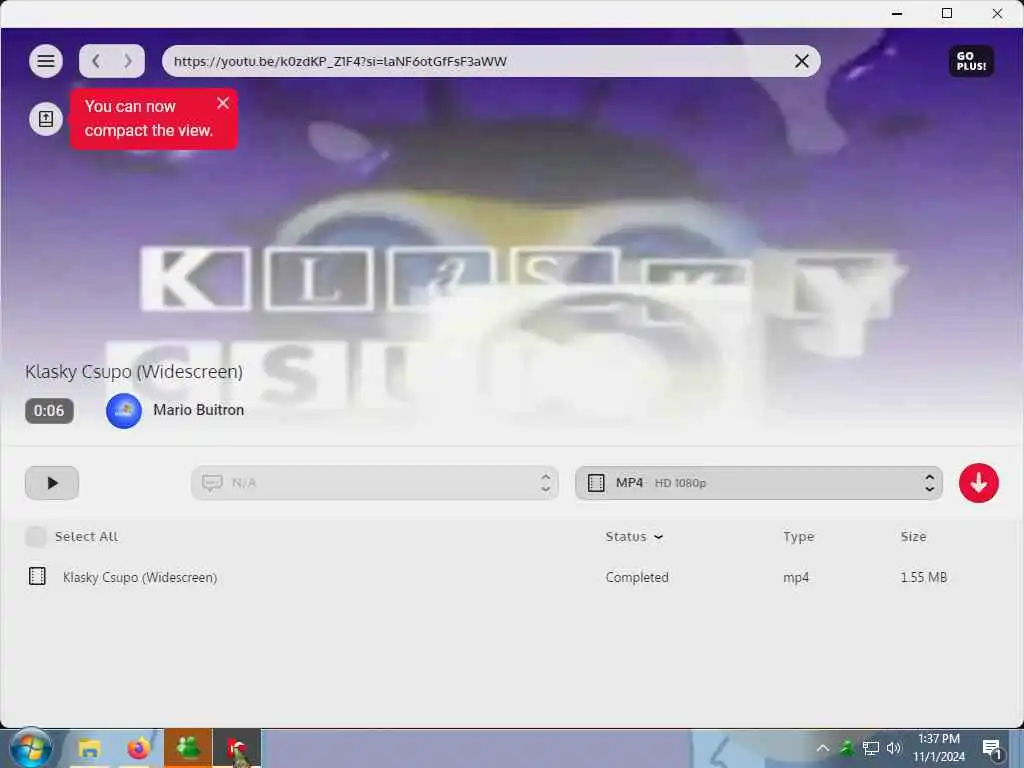Open the GO PLUS! upgrade badge
The height and width of the screenshot is (768, 1024).
coord(971,61)
